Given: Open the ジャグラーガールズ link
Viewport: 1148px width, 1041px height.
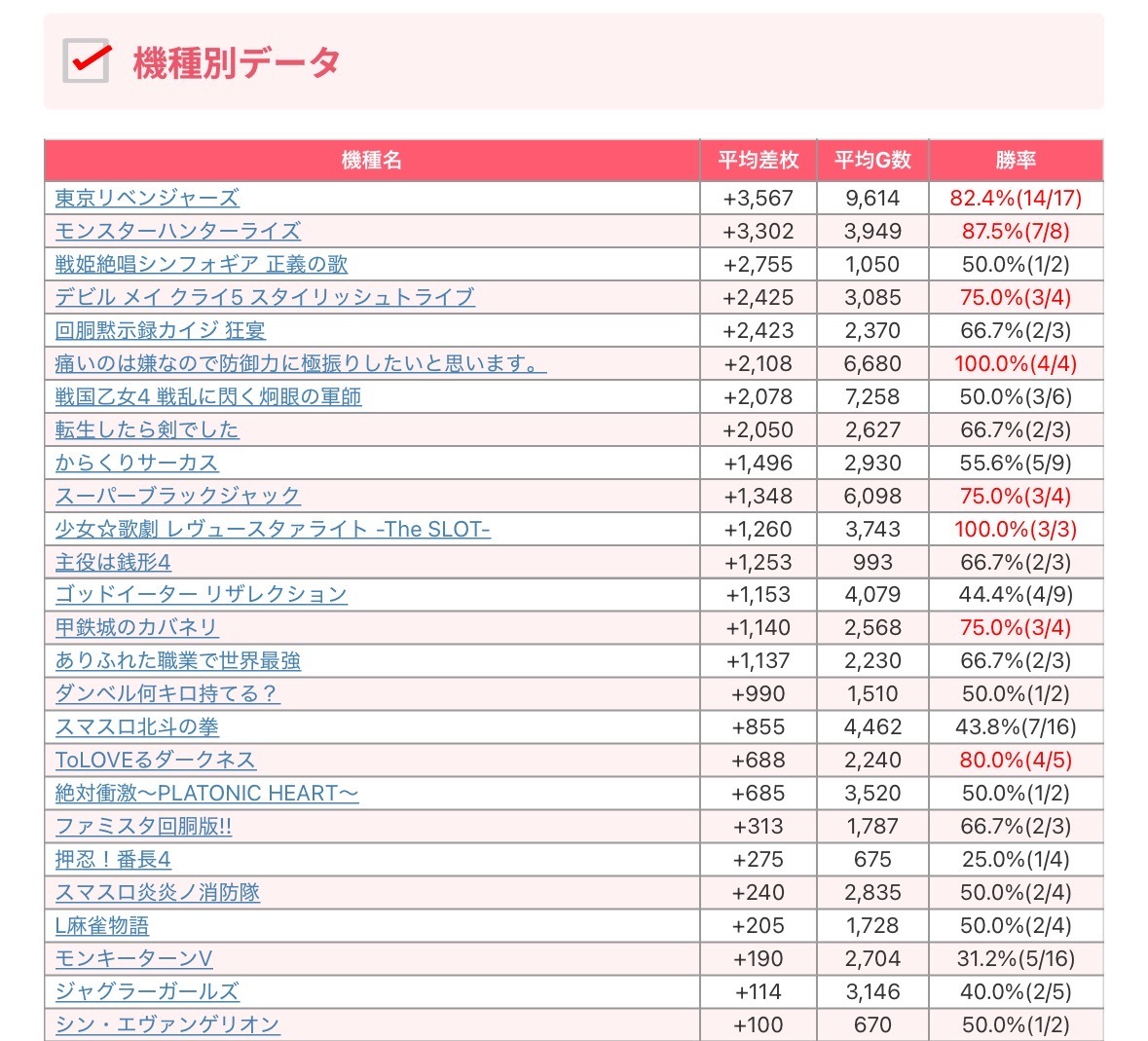Looking at the screenshot, I should (147, 991).
